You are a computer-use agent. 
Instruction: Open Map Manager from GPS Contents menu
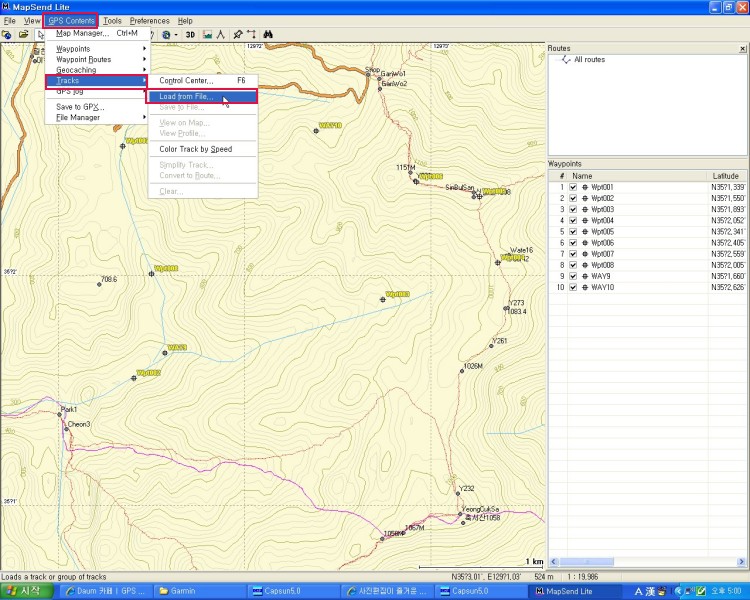click(97, 33)
